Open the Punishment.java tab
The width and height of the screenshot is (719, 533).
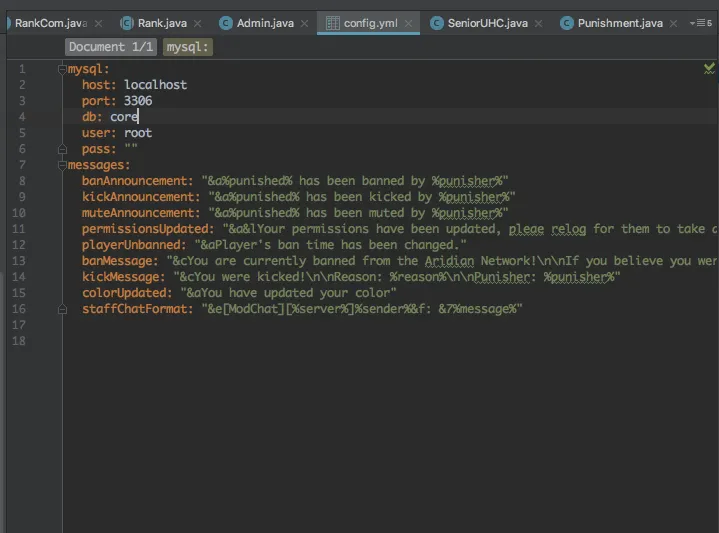pyautogui.click(x=619, y=23)
